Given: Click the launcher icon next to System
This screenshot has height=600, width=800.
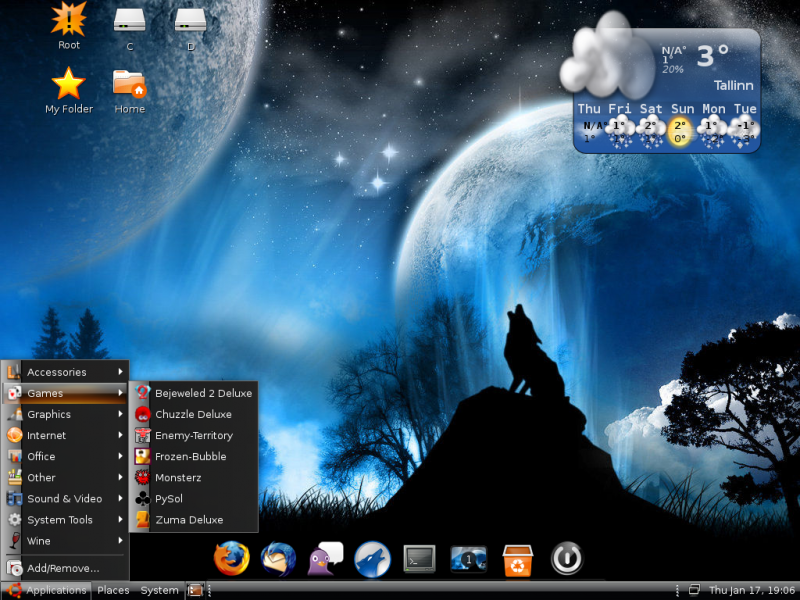Looking at the screenshot, I should click(194, 590).
